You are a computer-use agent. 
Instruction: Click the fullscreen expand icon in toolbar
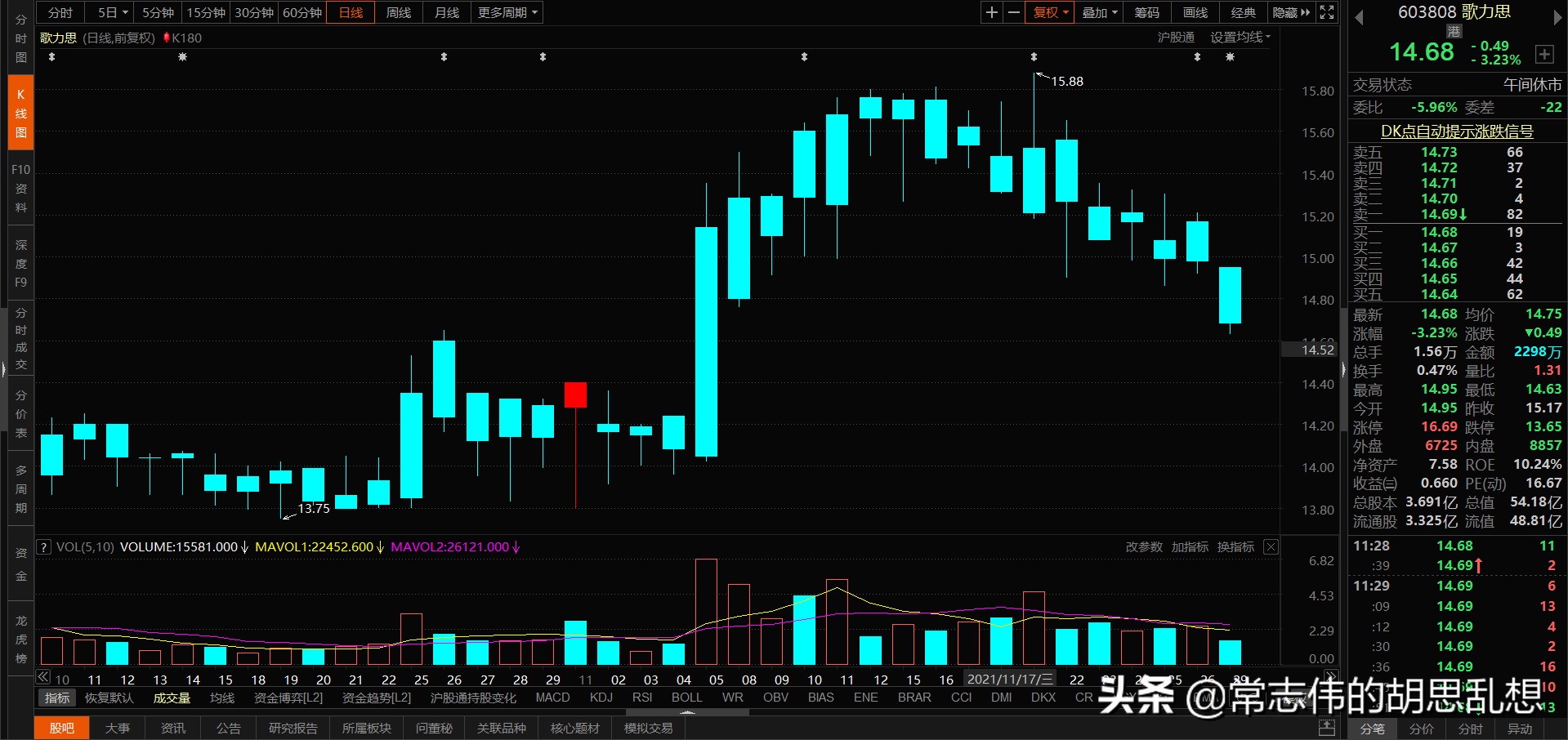pos(1325,12)
